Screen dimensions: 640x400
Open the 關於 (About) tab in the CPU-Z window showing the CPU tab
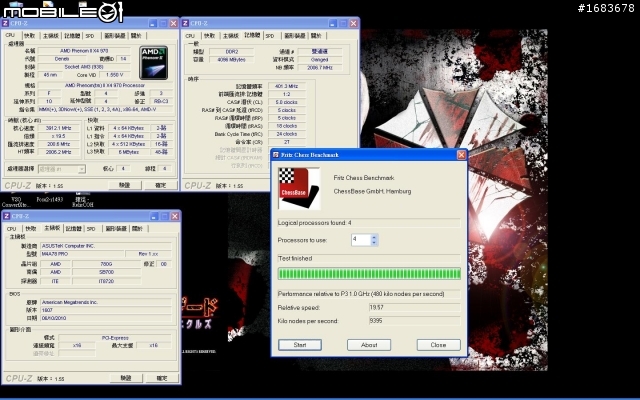tap(136, 36)
